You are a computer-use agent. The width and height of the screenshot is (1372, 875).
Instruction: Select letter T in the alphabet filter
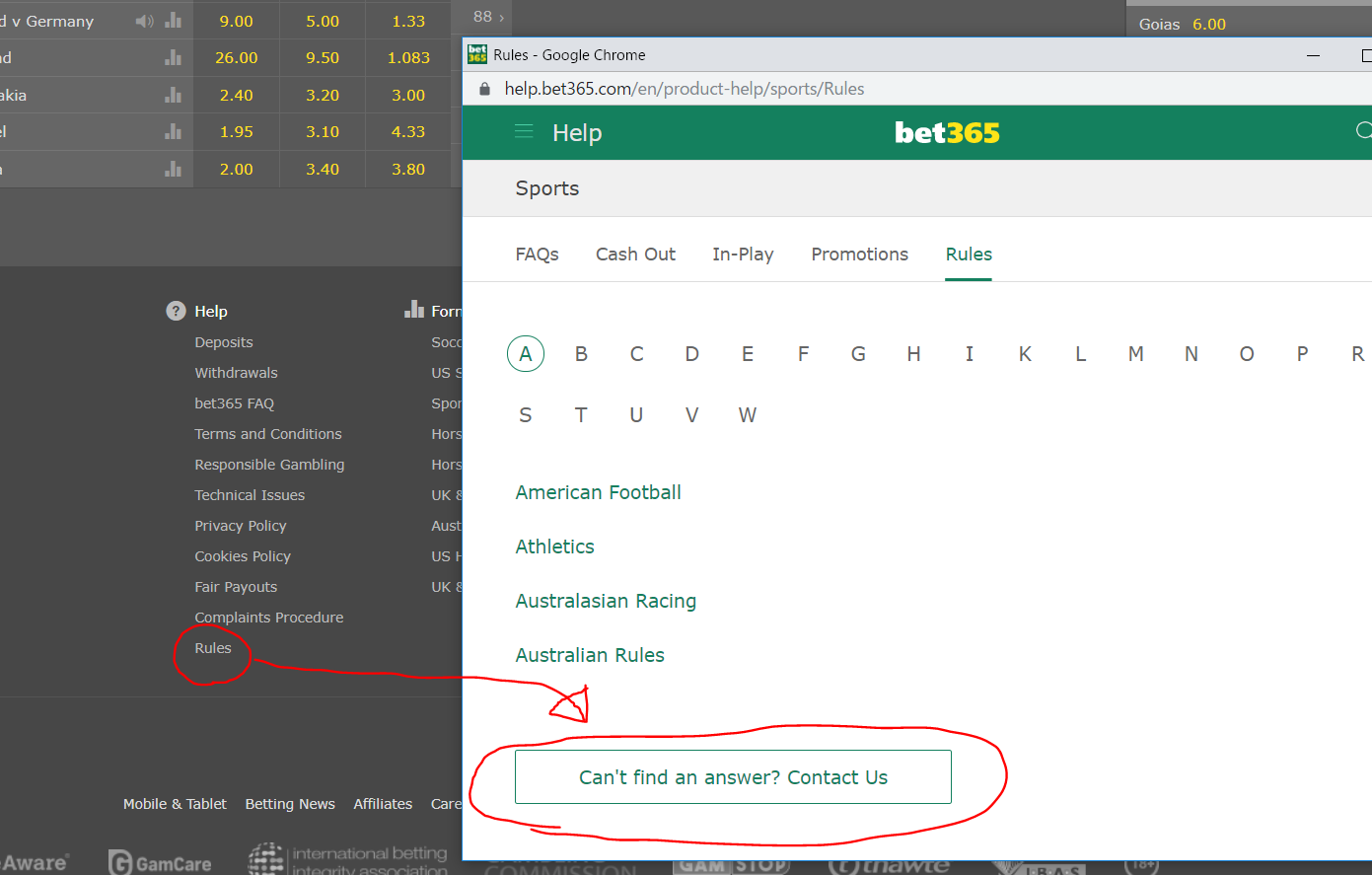[581, 415]
